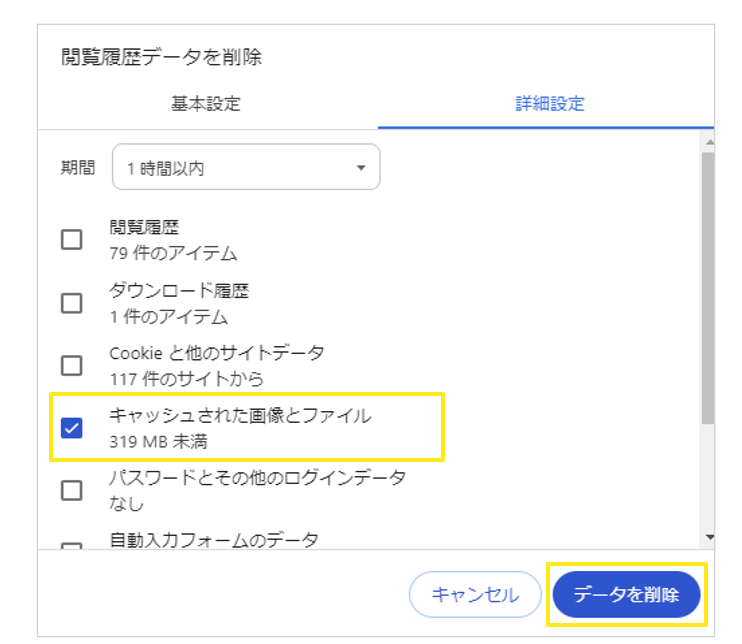Tick the Cookie と他のサイトデータ checkbox
This screenshot has height=644, width=742.
coord(72,366)
